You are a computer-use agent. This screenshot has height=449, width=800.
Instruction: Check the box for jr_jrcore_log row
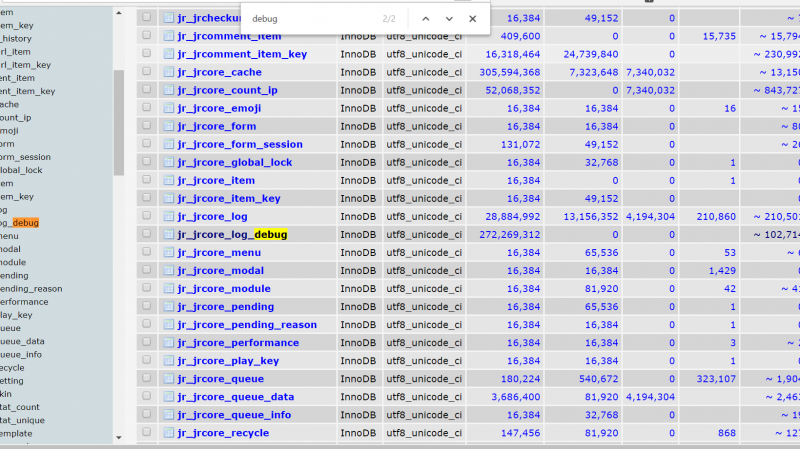(x=146, y=216)
